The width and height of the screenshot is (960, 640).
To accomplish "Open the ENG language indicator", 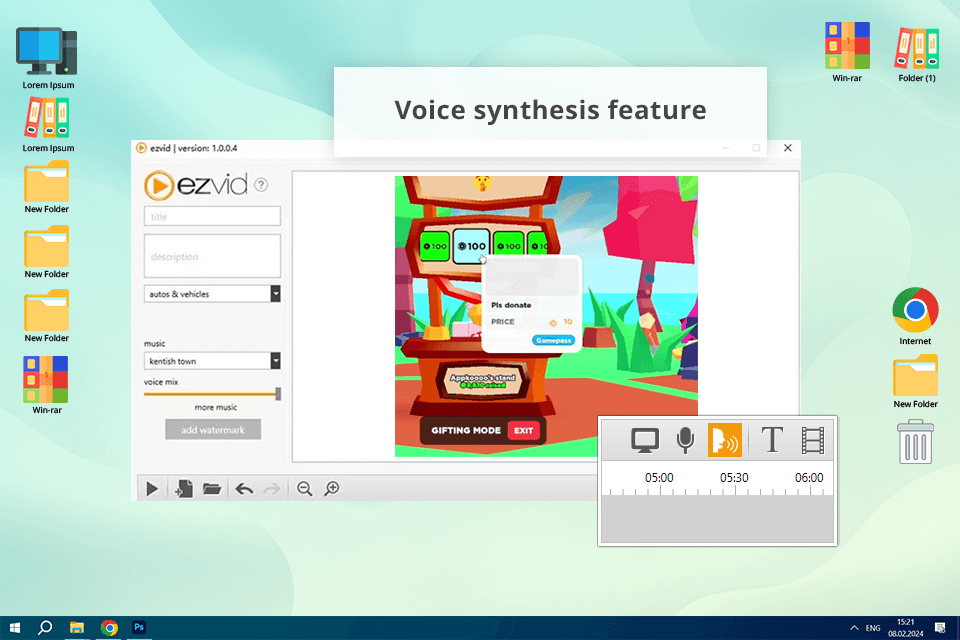I will pos(873,628).
